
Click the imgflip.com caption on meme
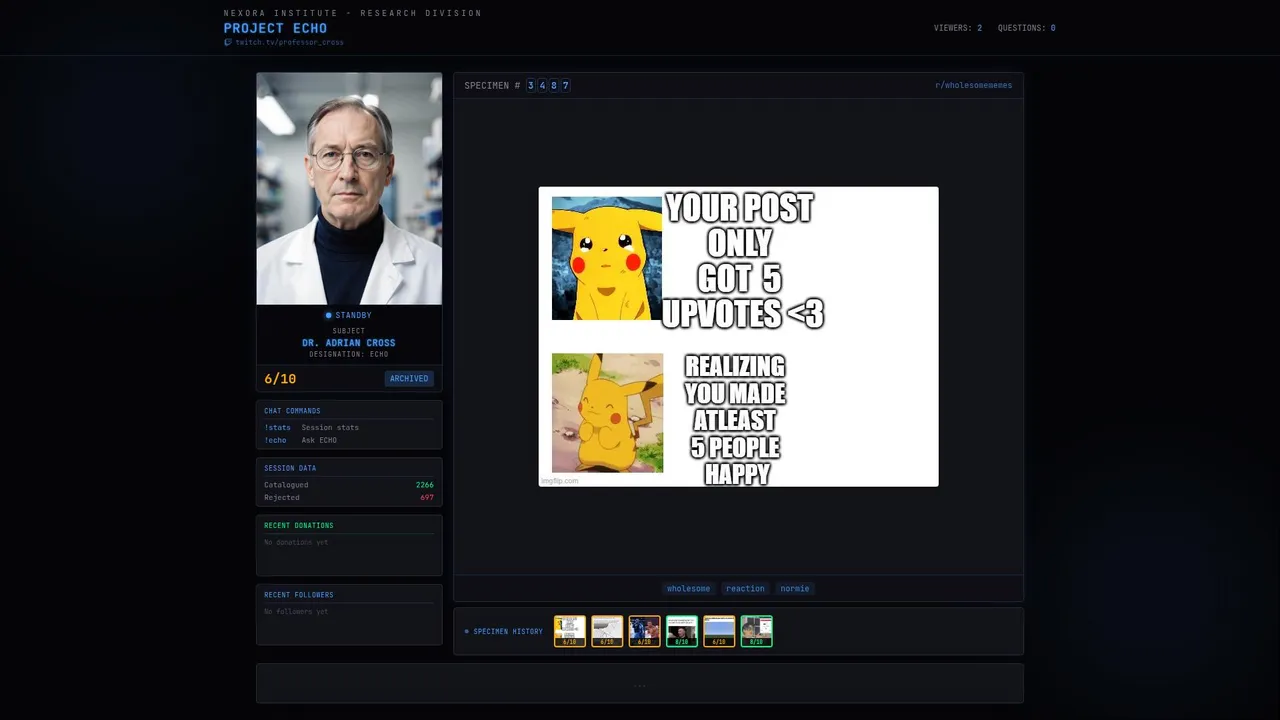(560, 481)
